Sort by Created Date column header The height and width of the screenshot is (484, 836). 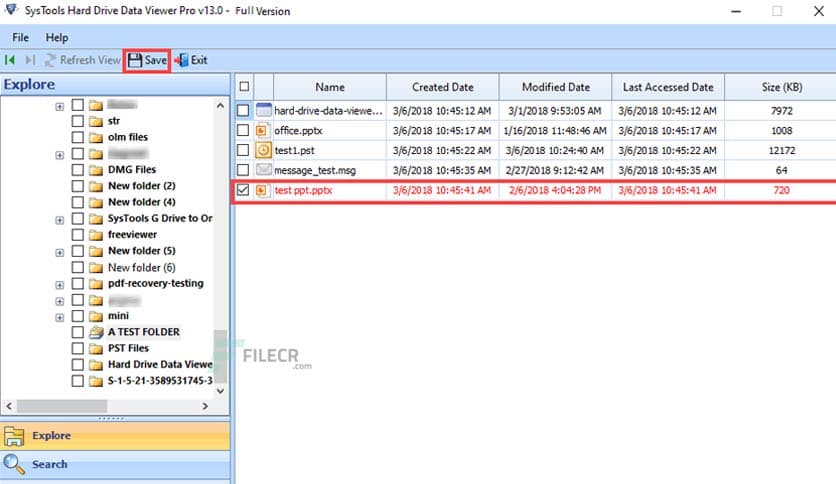(443, 87)
